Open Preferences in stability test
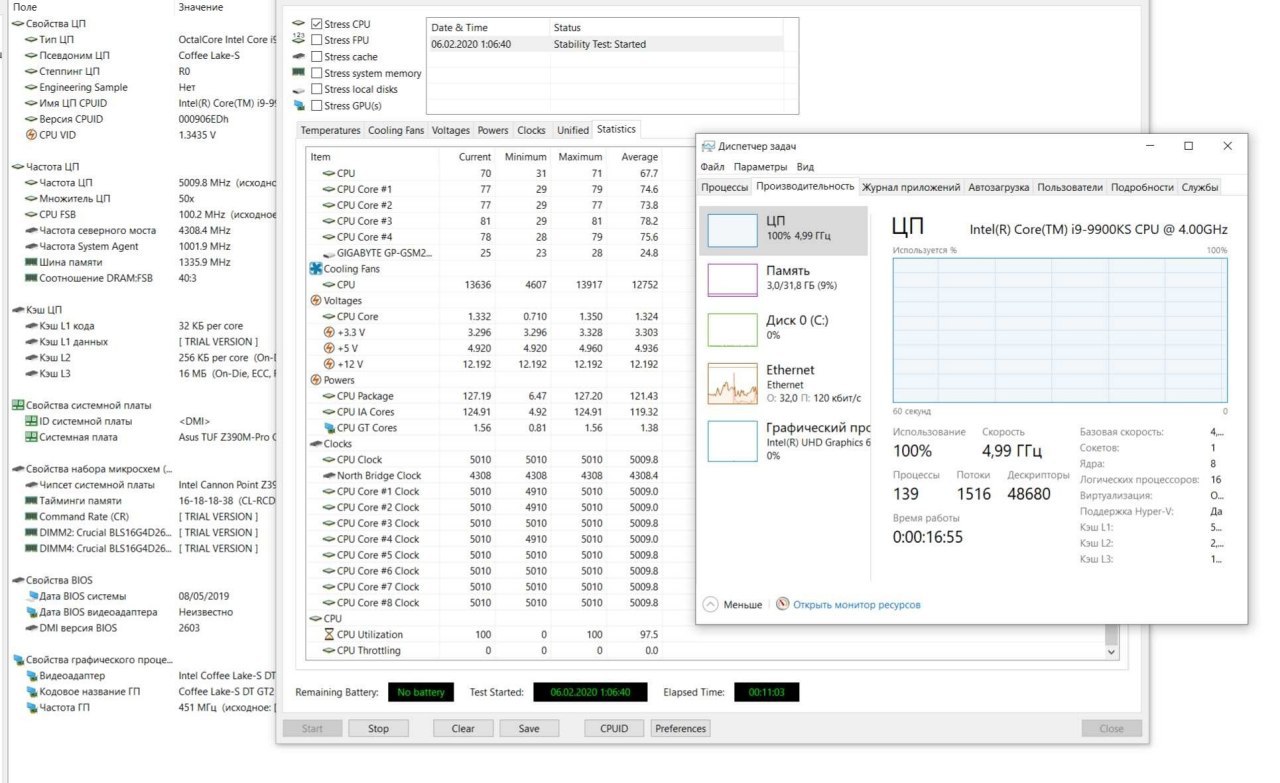 pos(681,728)
